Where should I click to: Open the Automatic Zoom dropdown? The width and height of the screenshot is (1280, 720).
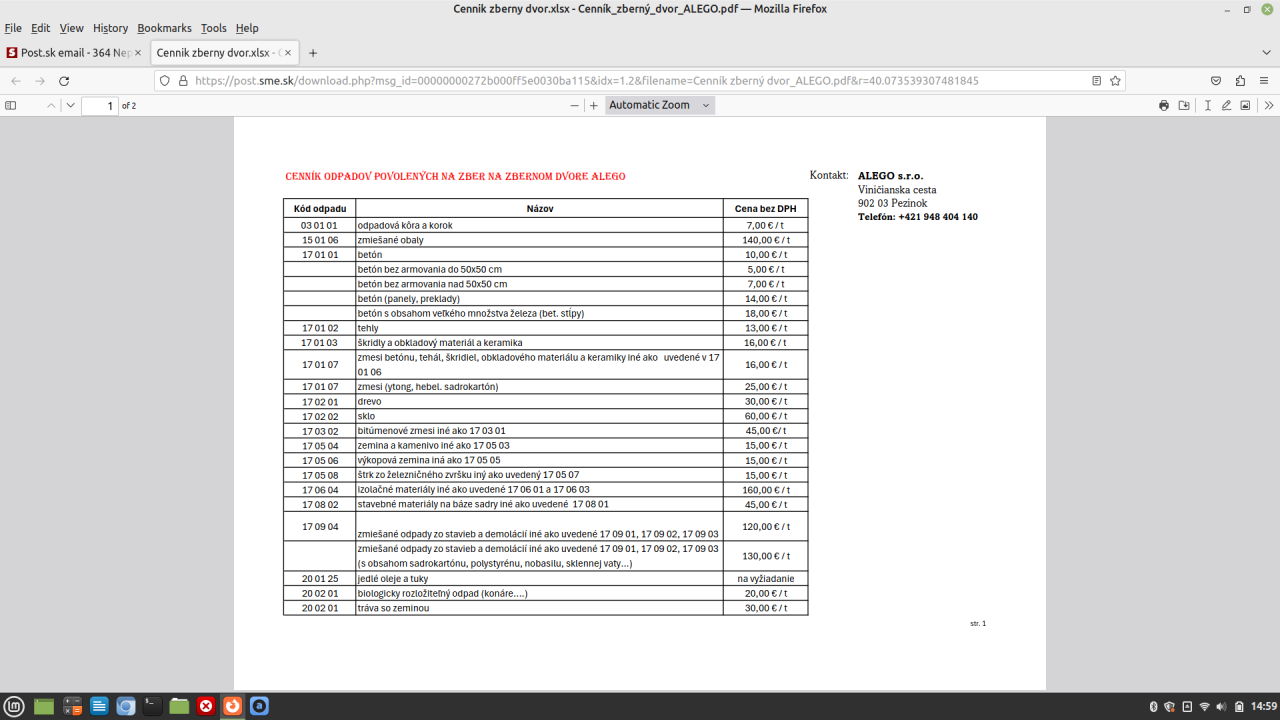coord(660,105)
